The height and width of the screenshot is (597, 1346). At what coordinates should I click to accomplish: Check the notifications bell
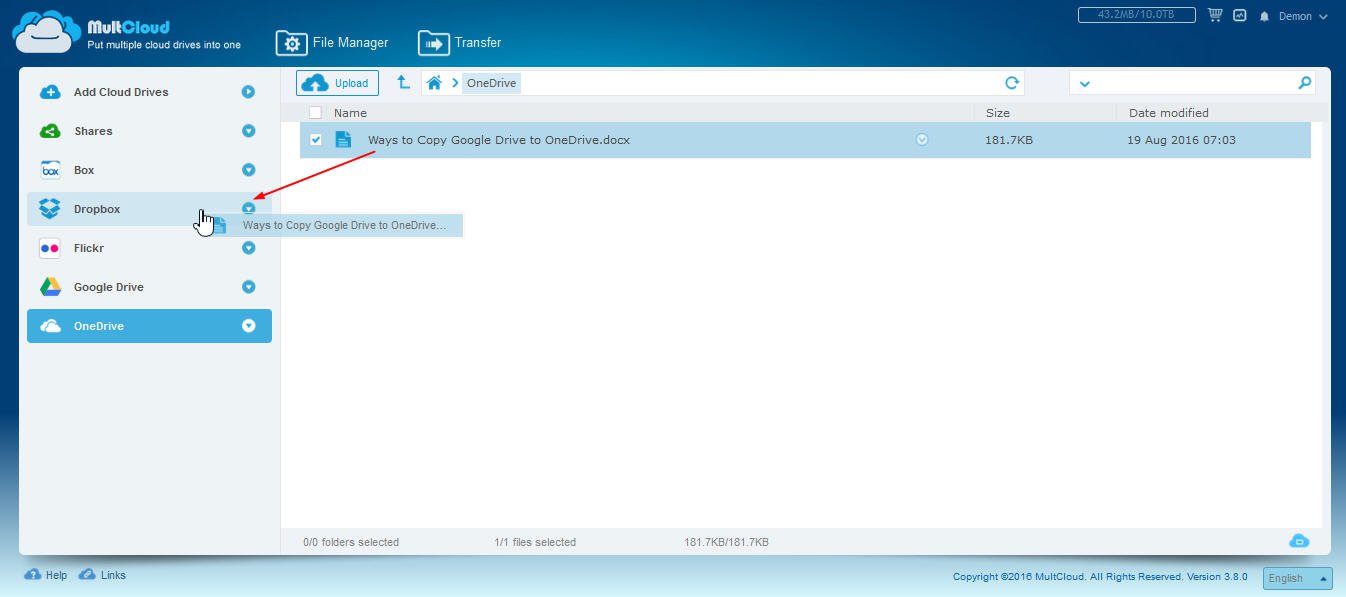1265,17
